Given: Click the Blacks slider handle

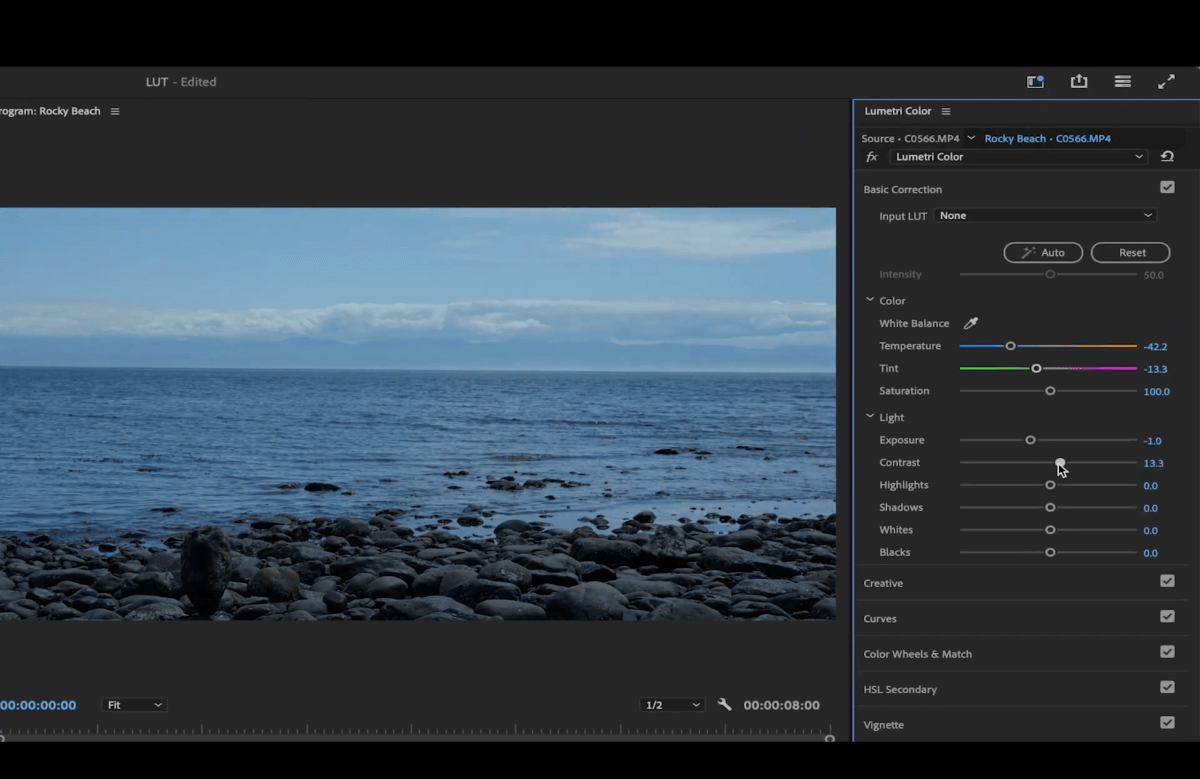Looking at the screenshot, I should [x=1050, y=552].
